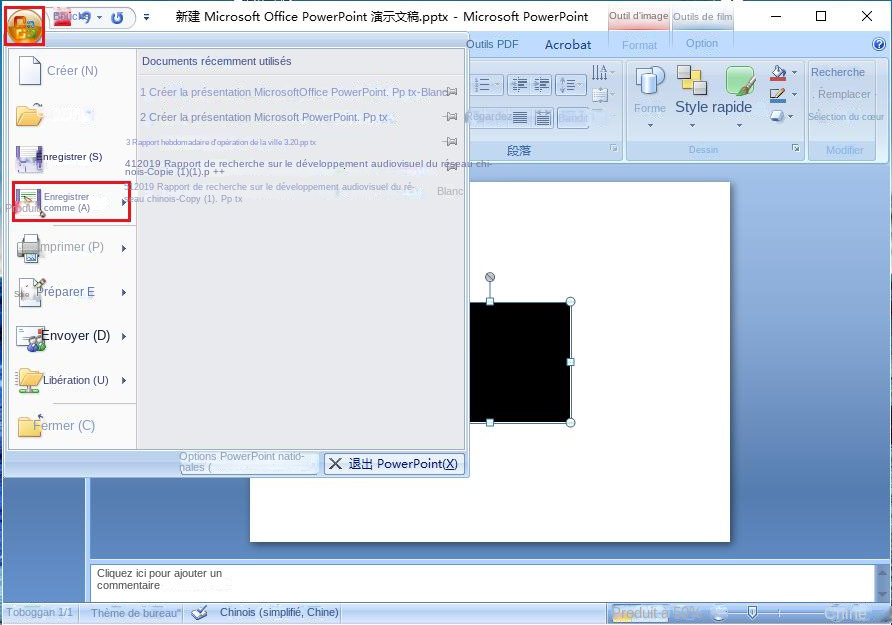The image size is (892, 625).
Task: Switch to the Acrobat ribbon tab
Action: (x=567, y=44)
